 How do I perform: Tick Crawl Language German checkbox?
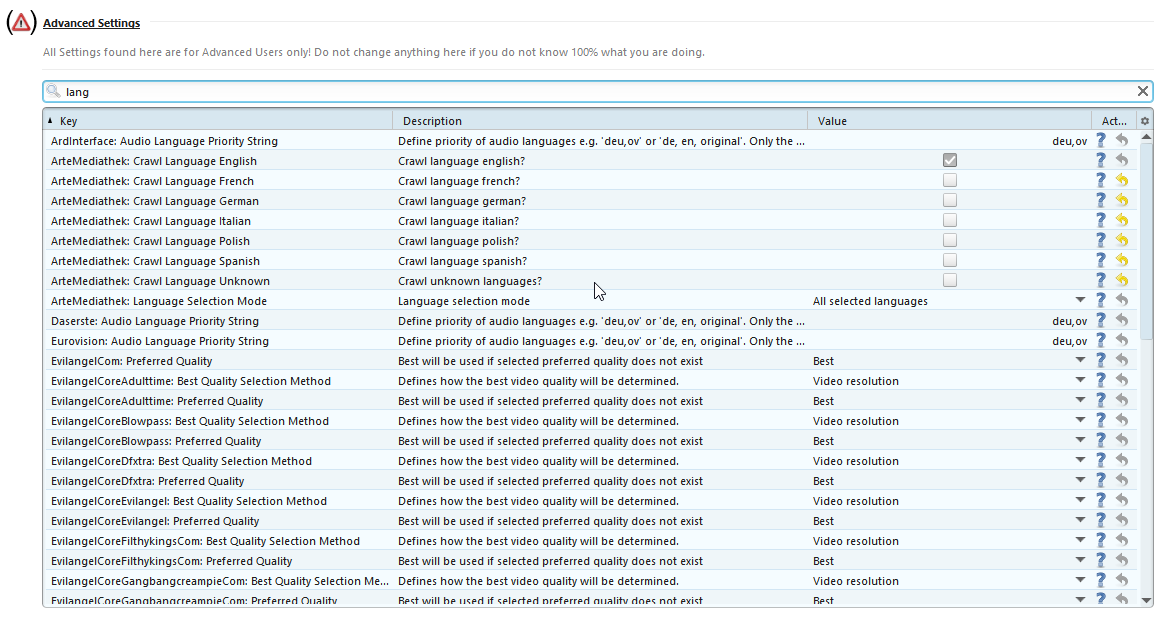[950, 200]
